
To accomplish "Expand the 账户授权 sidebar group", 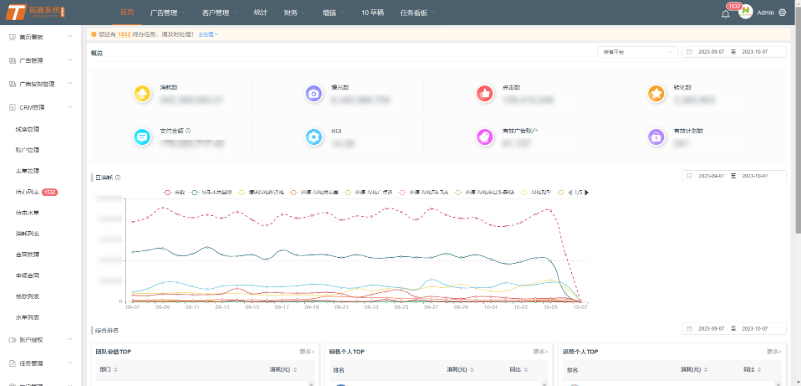I will pos(70,340).
